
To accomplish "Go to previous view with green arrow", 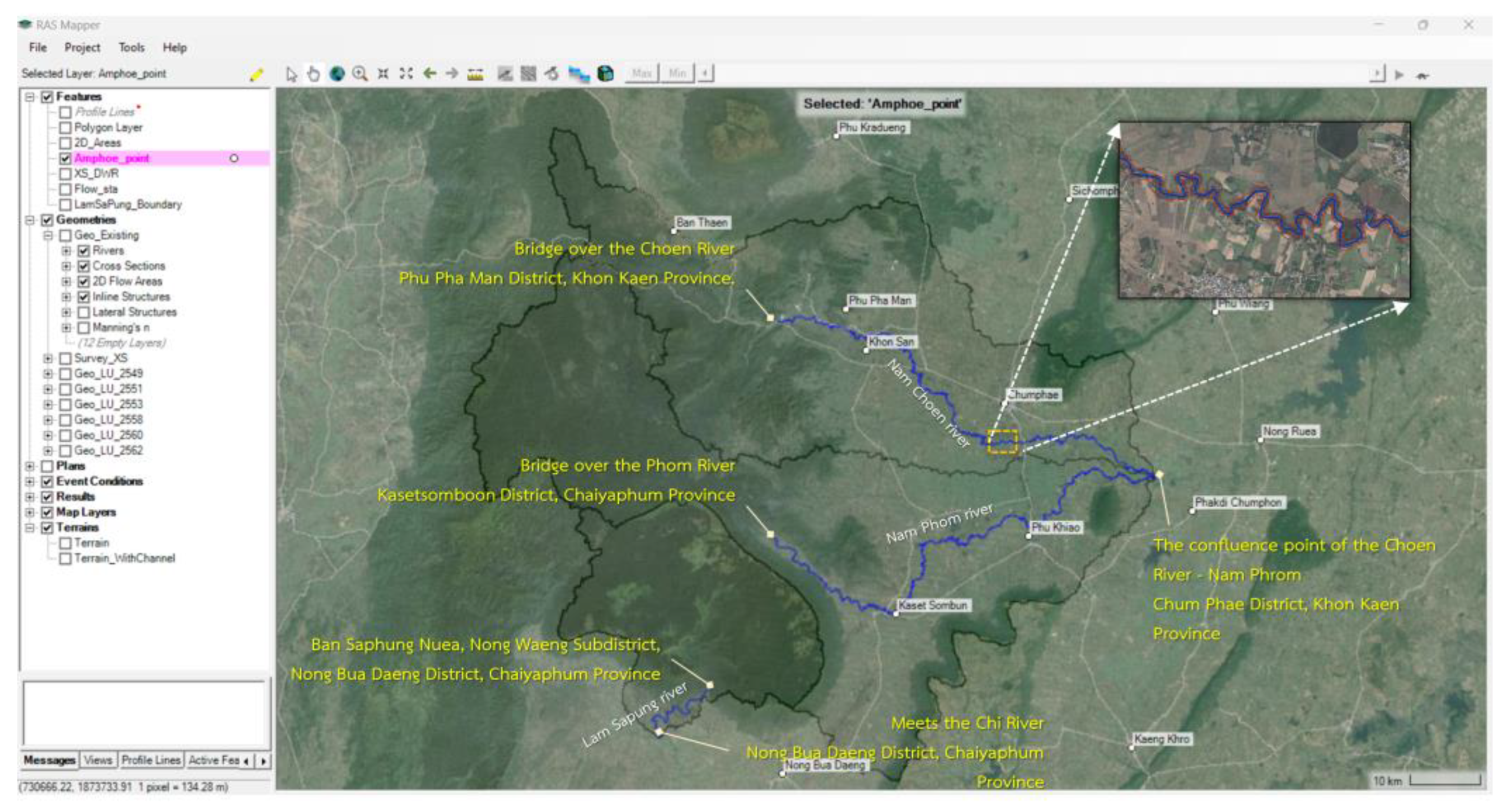I will click(x=430, y=74).
